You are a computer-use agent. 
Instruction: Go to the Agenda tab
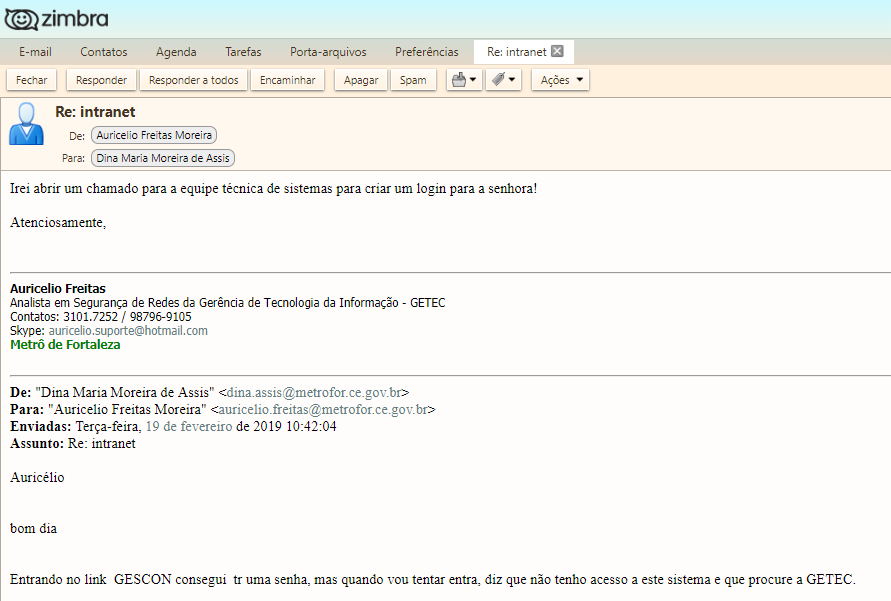(x=176, y=52)
